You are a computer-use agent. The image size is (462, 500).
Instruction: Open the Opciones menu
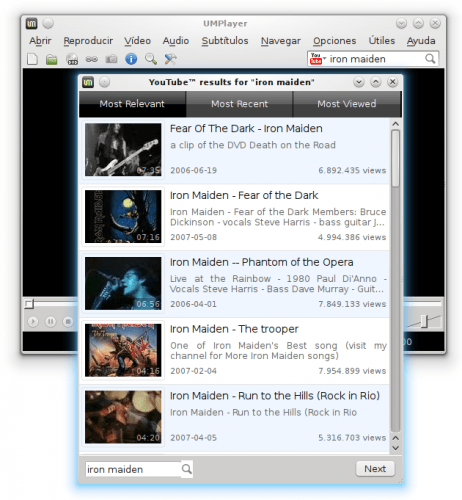click(334, 41)
